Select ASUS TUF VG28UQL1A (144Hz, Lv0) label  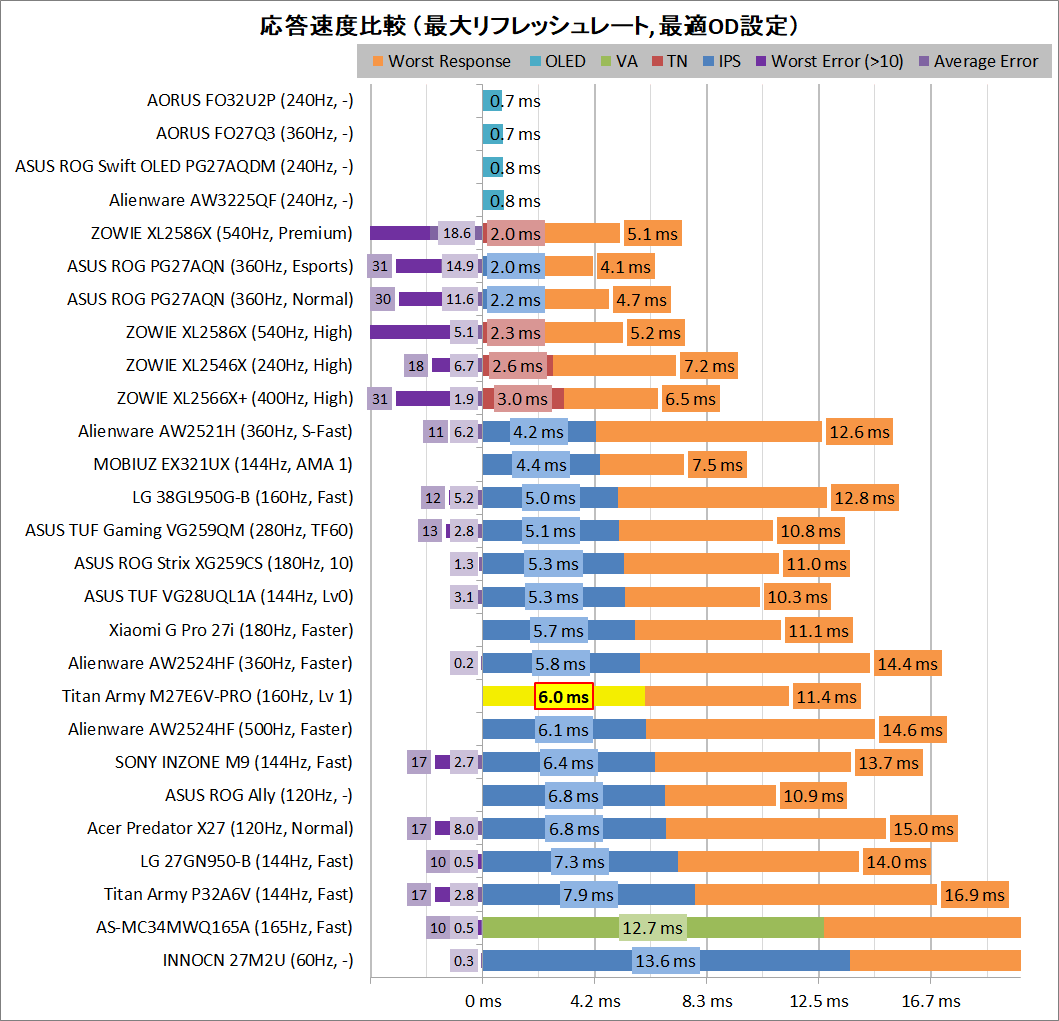[x=218, y=598]
